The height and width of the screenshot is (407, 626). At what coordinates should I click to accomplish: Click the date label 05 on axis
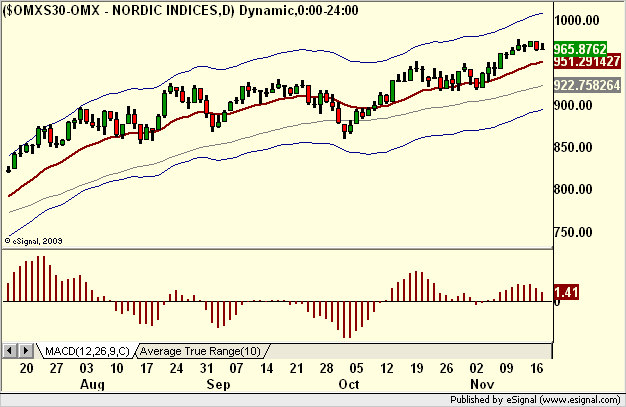(x=357, y=368)
